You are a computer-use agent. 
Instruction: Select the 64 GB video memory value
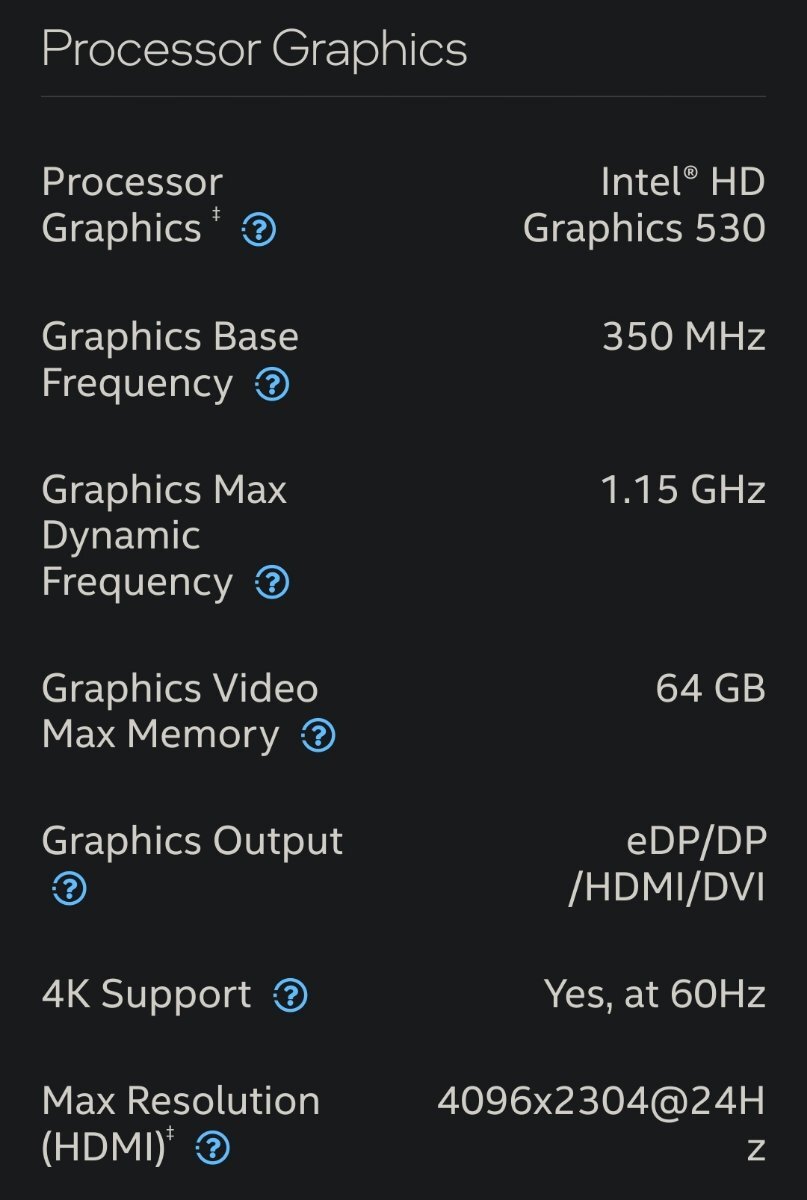coord(711,689)
